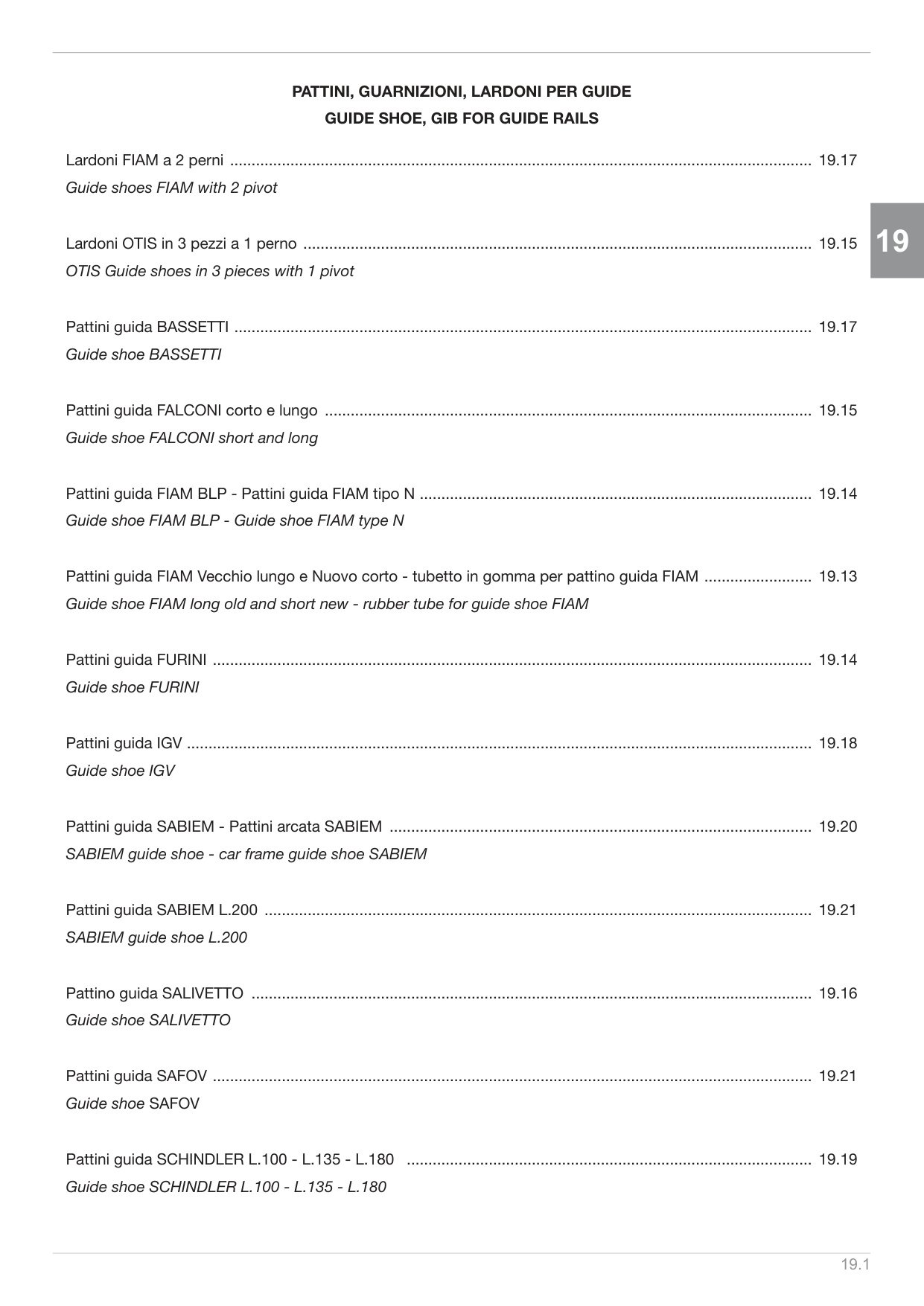The image size is (924, 1306).
Task: Go to Pattini guida SABIEM L.200
Action: pos(461,910)
